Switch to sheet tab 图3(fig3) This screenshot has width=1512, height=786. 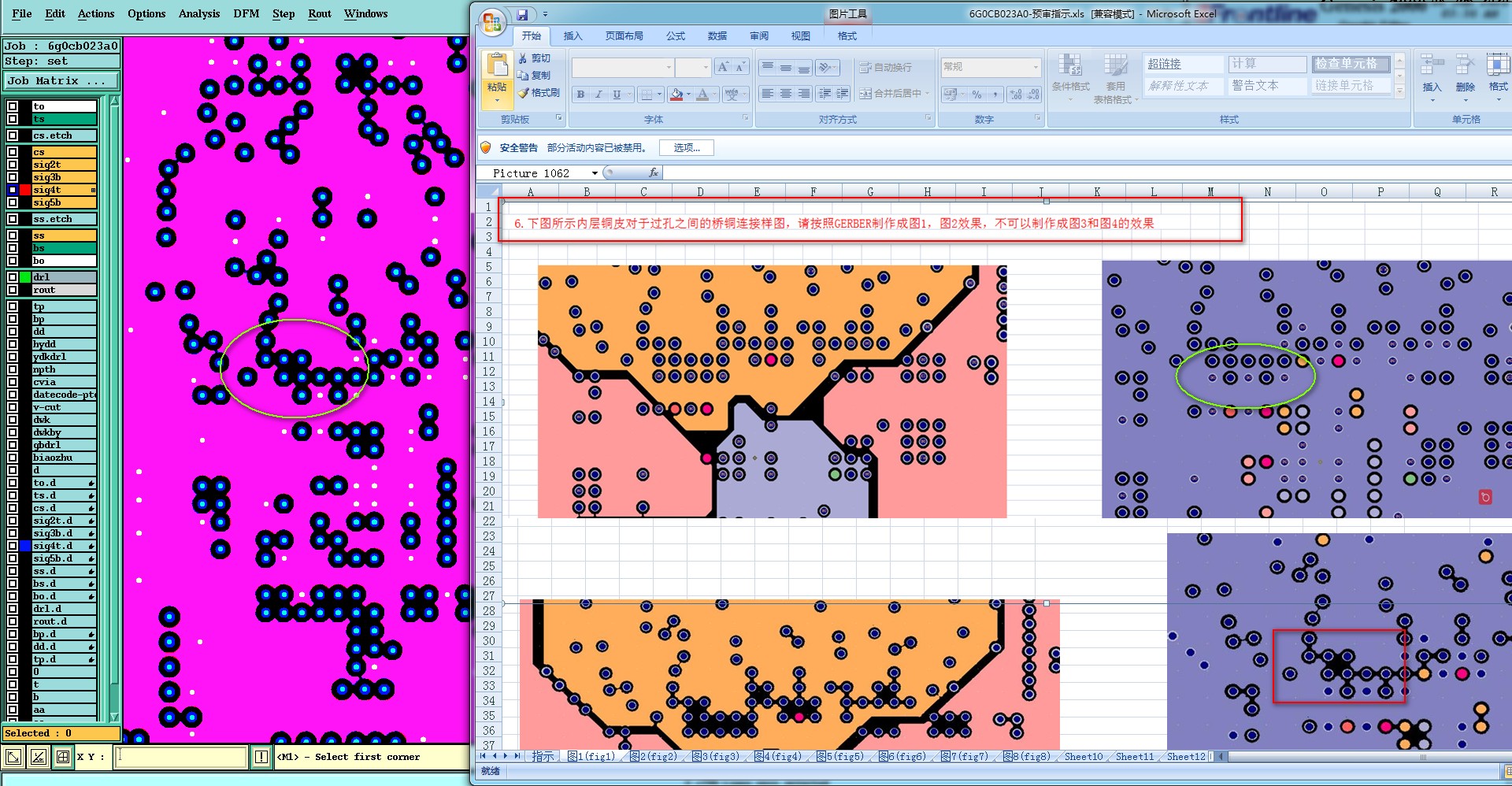(x=717, y=756)
